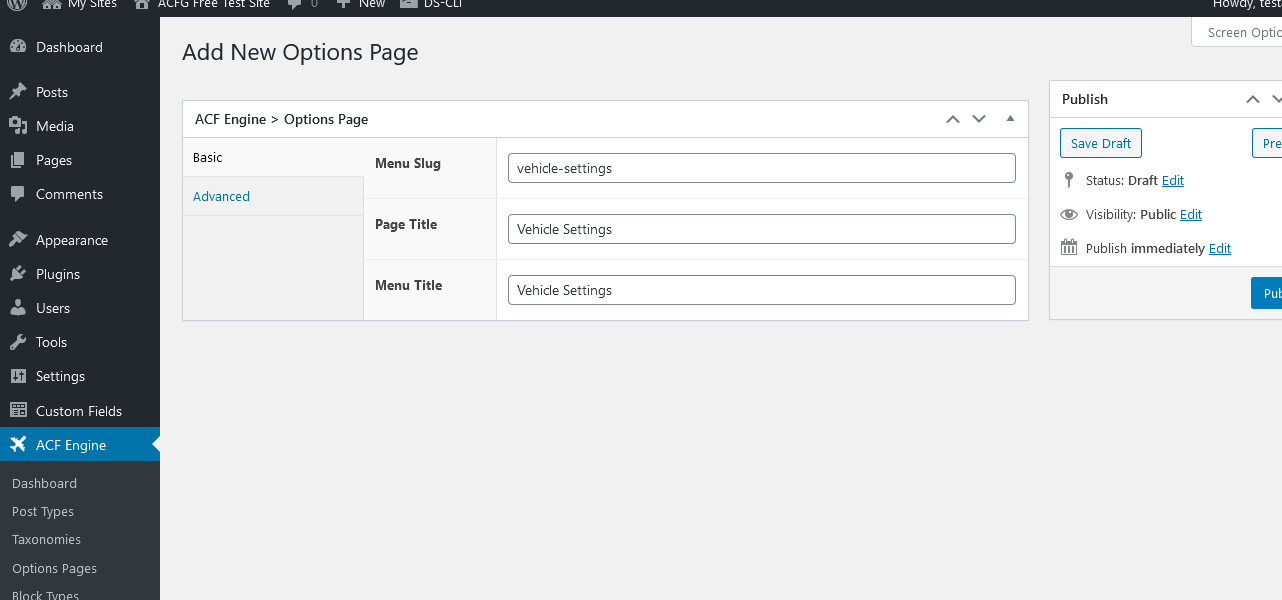Click the Tools wrench icon

[x=18, y=342]
